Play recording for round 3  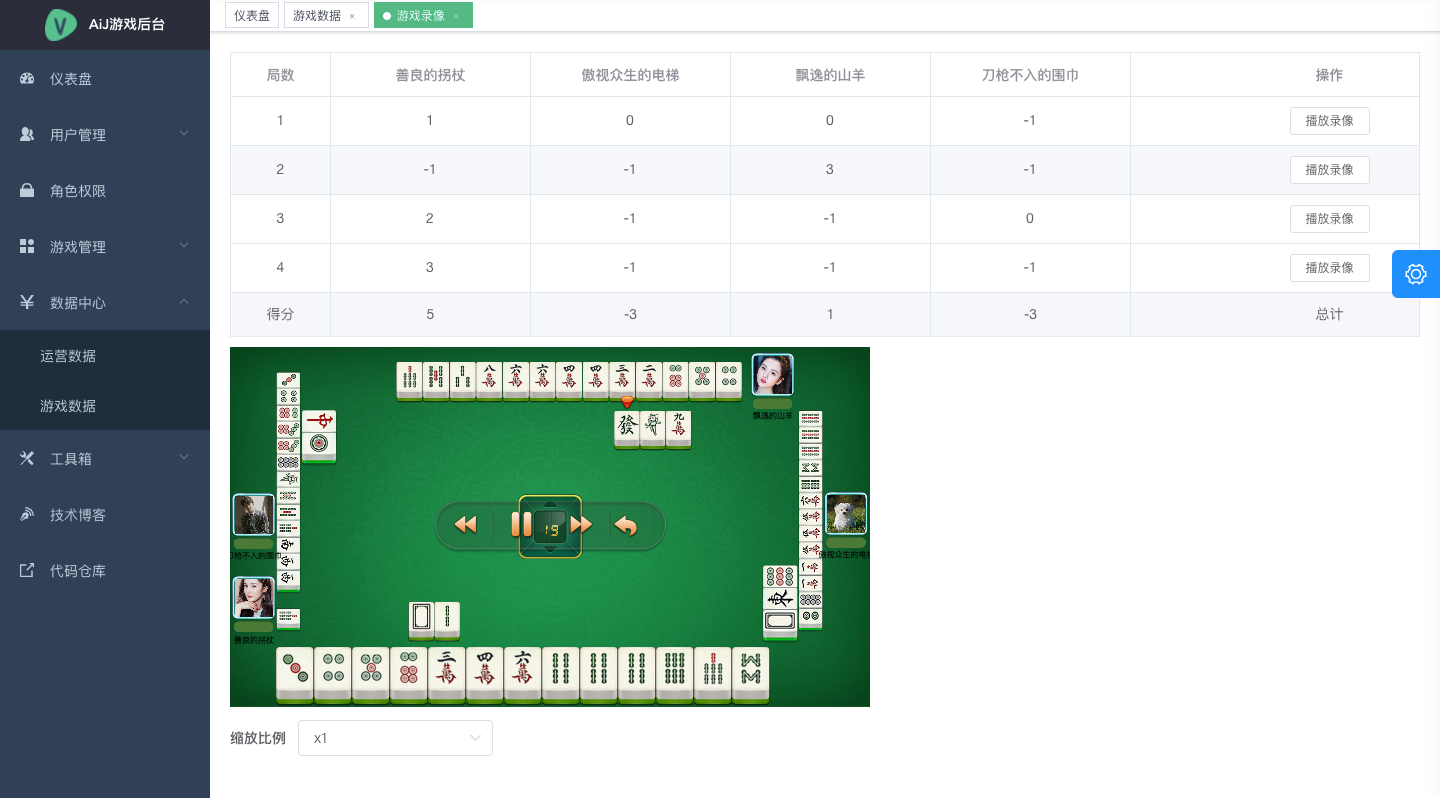(1329, 219)
